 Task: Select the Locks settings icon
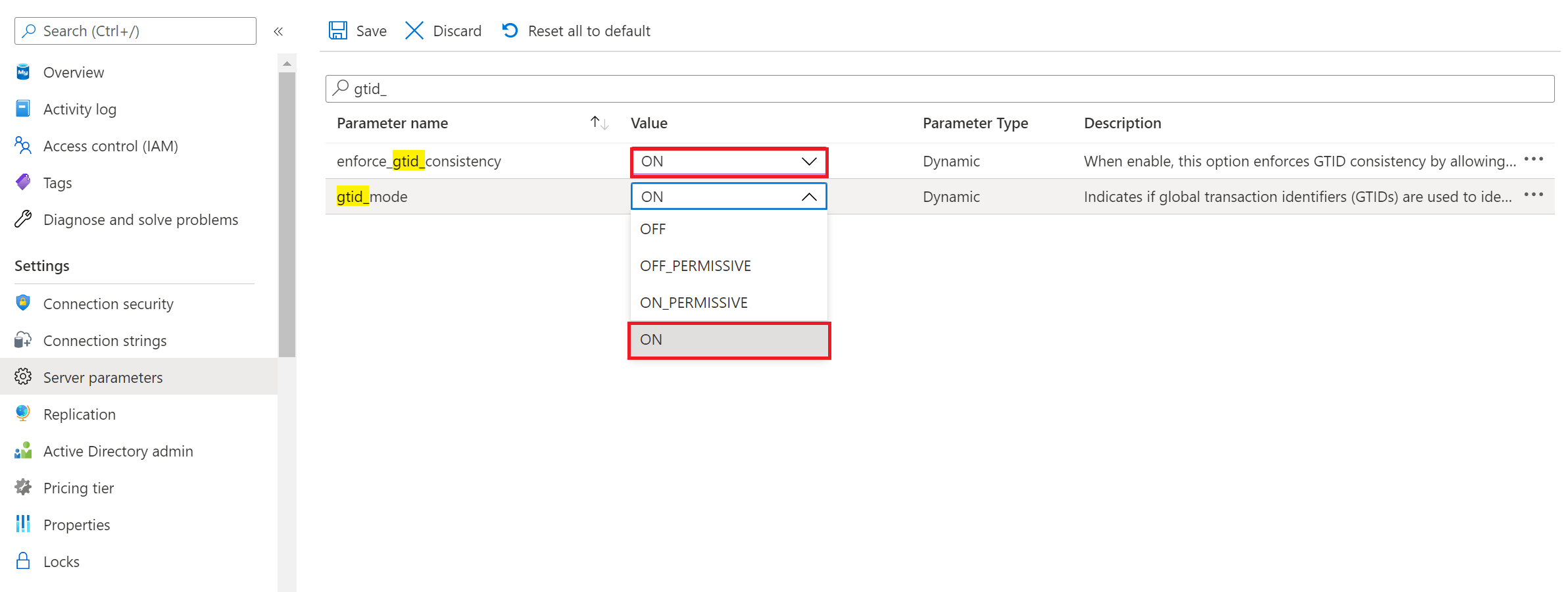(x=22, y=561)
